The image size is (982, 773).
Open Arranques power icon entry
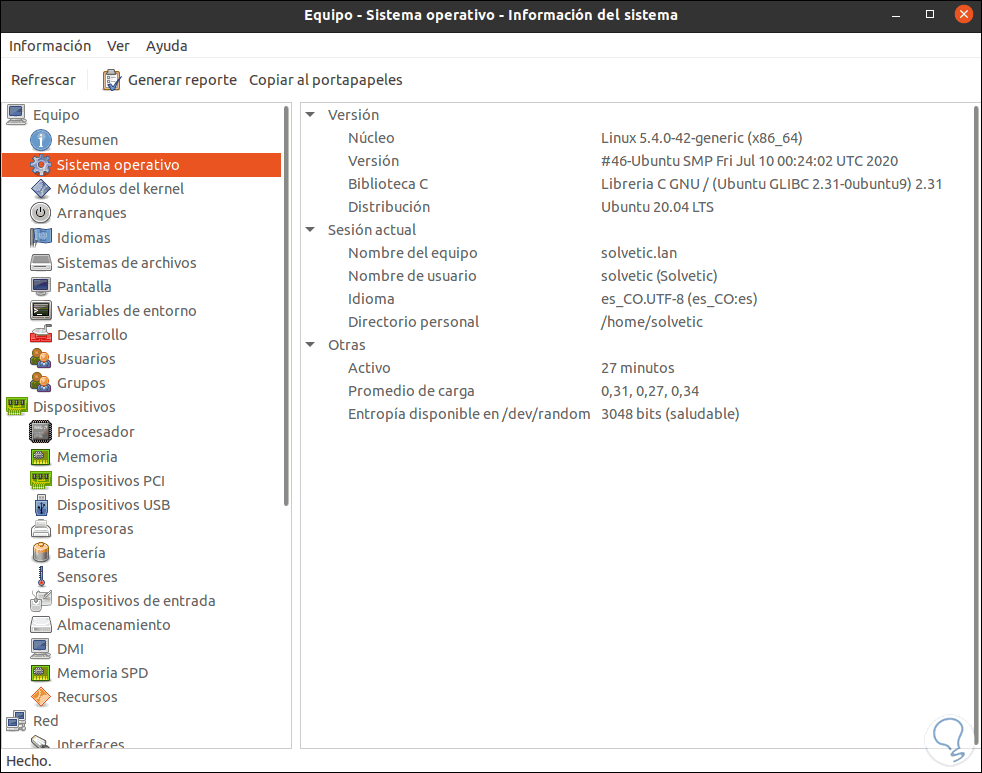pos(40,213)
